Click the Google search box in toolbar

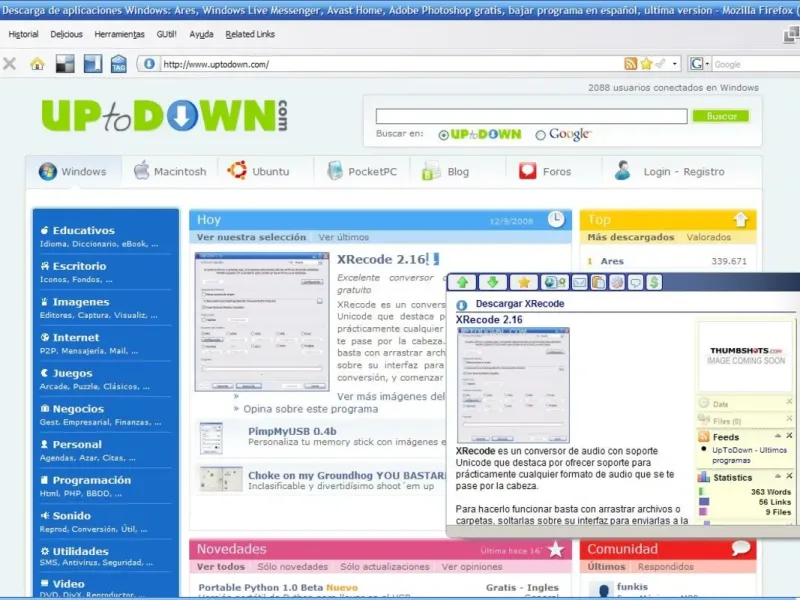tap(756, 64)
